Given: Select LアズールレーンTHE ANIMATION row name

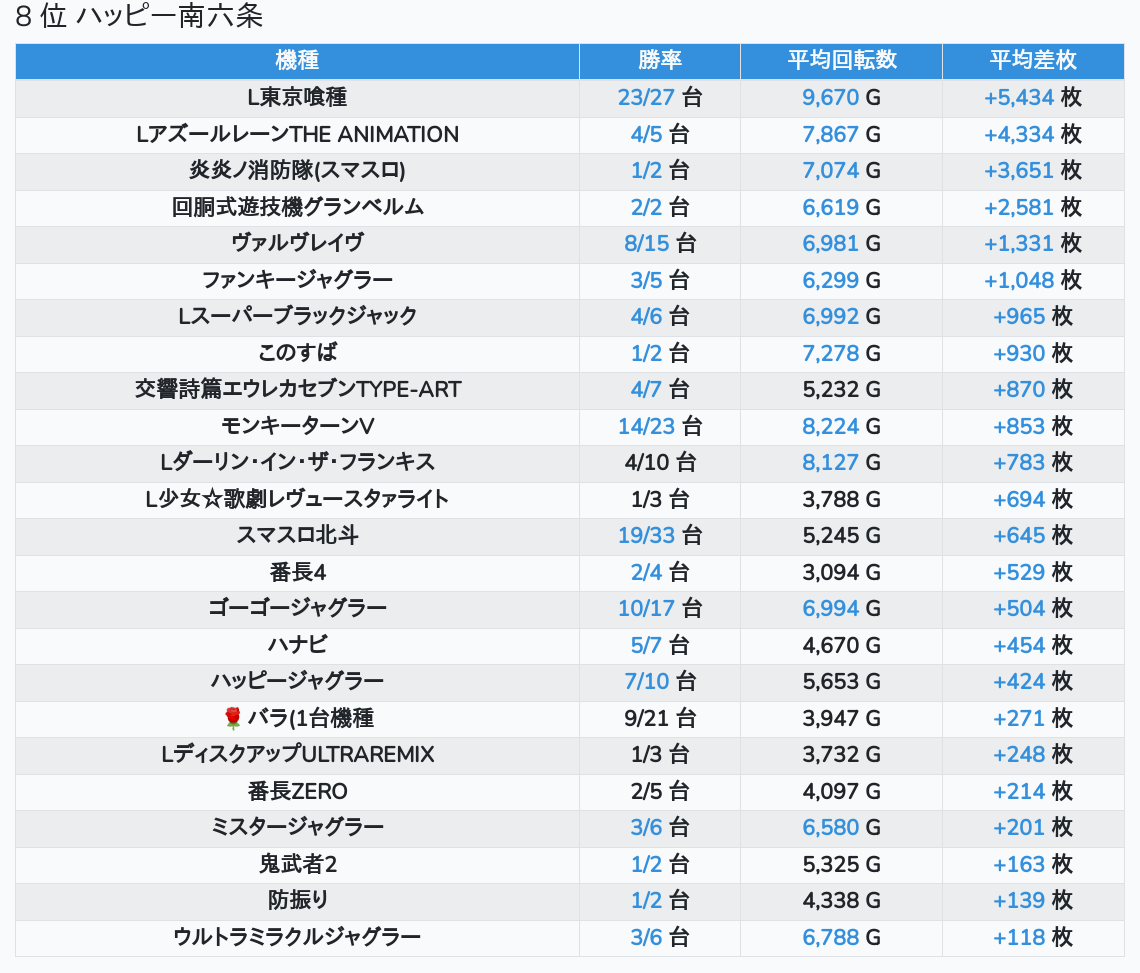Looking at the screenshot, I should click(297, 135).
